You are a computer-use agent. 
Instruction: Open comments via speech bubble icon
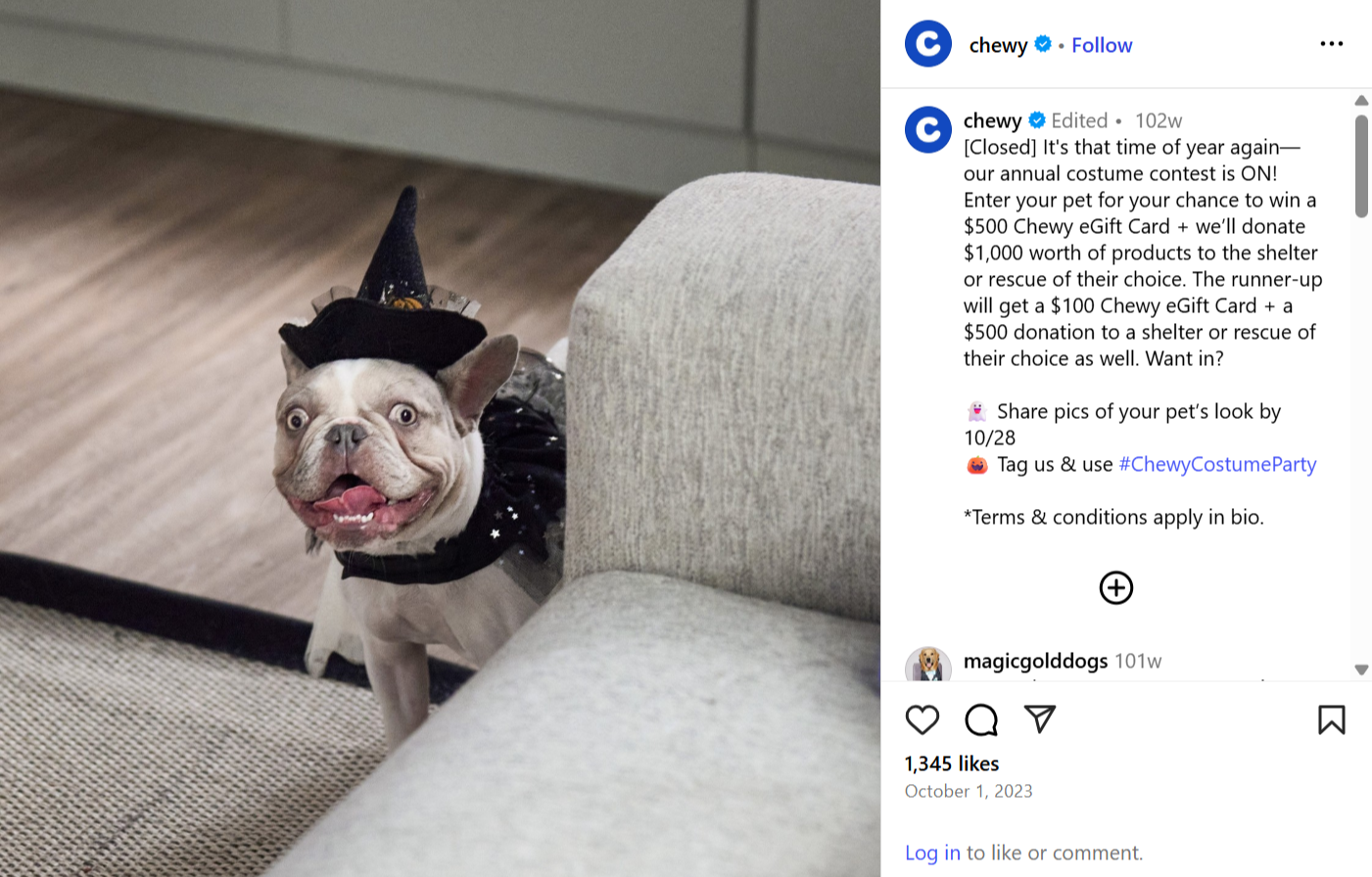[x=980, y=720]
